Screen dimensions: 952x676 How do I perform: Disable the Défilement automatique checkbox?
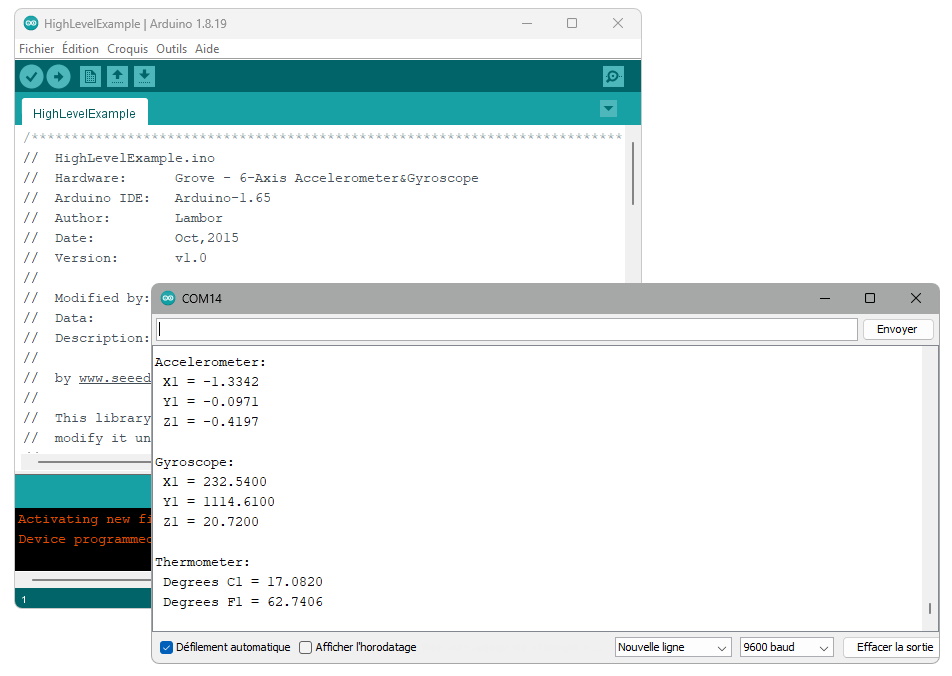pyautogui.click(x=167, y=647)
